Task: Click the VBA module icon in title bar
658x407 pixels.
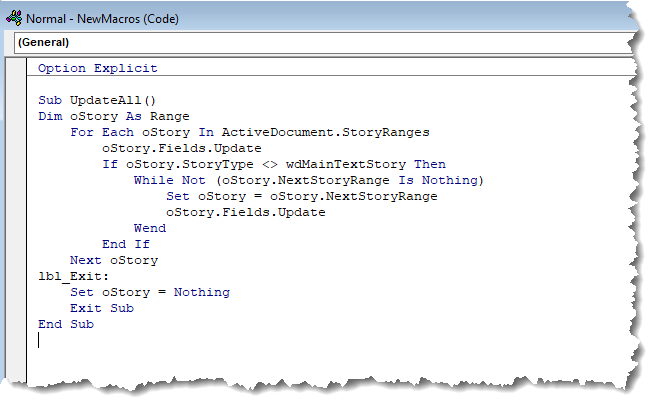Action: (14, 18)
